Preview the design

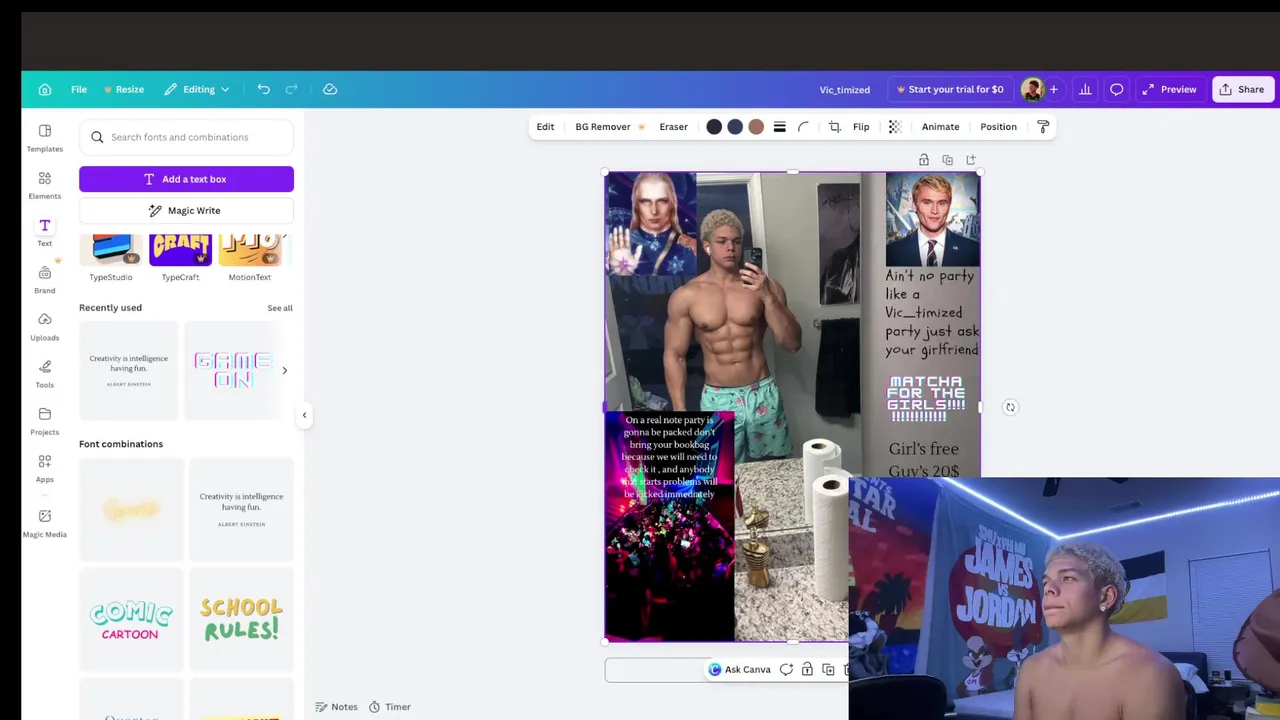(x=1169, y=89)
